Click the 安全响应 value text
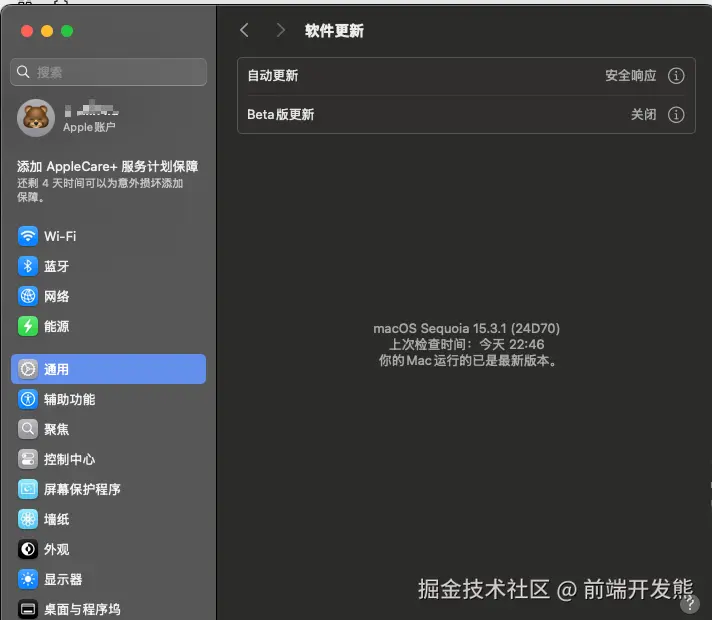 pyautogui.click(x=631, y=75)
